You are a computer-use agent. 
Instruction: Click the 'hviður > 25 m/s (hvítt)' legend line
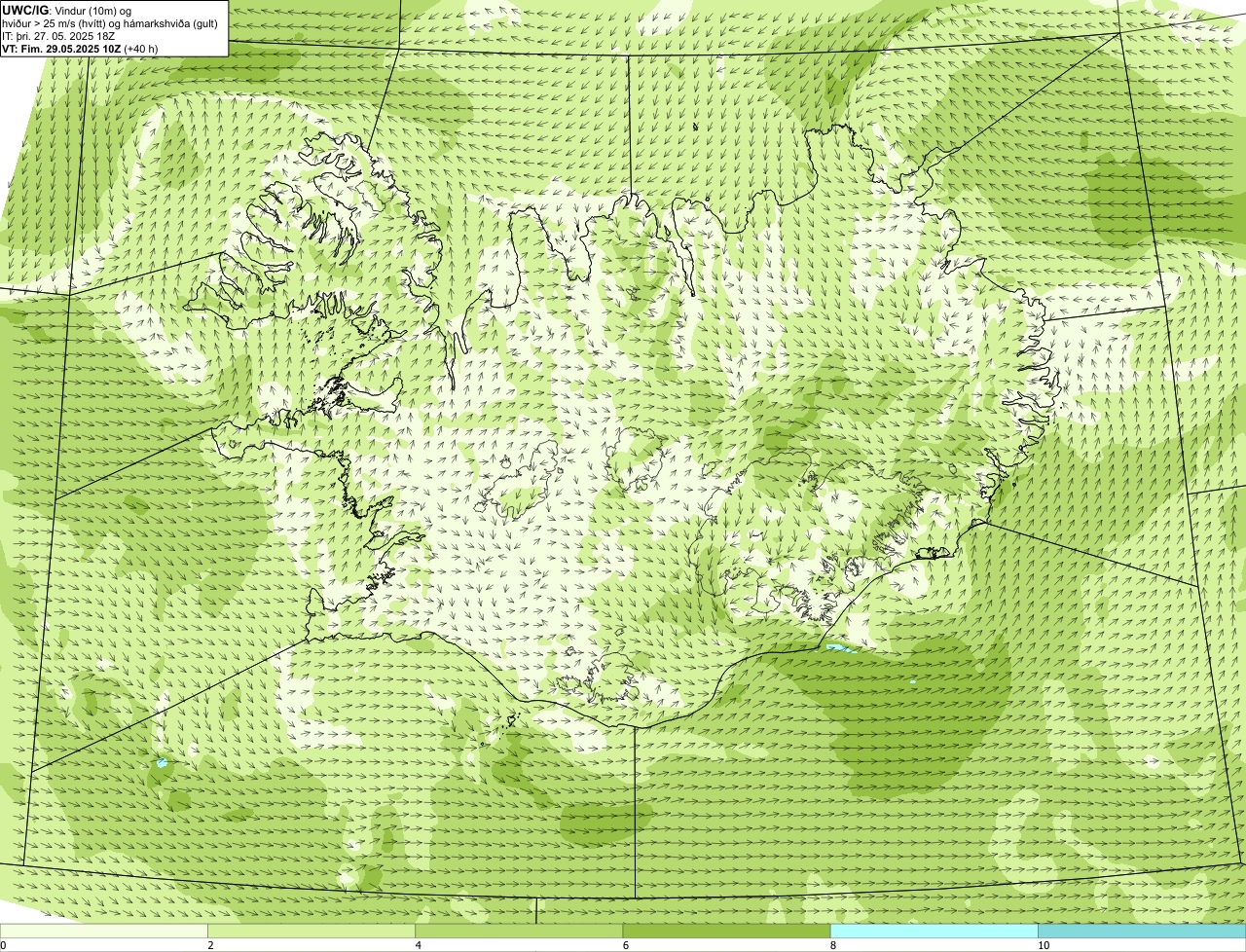(110, 23)
